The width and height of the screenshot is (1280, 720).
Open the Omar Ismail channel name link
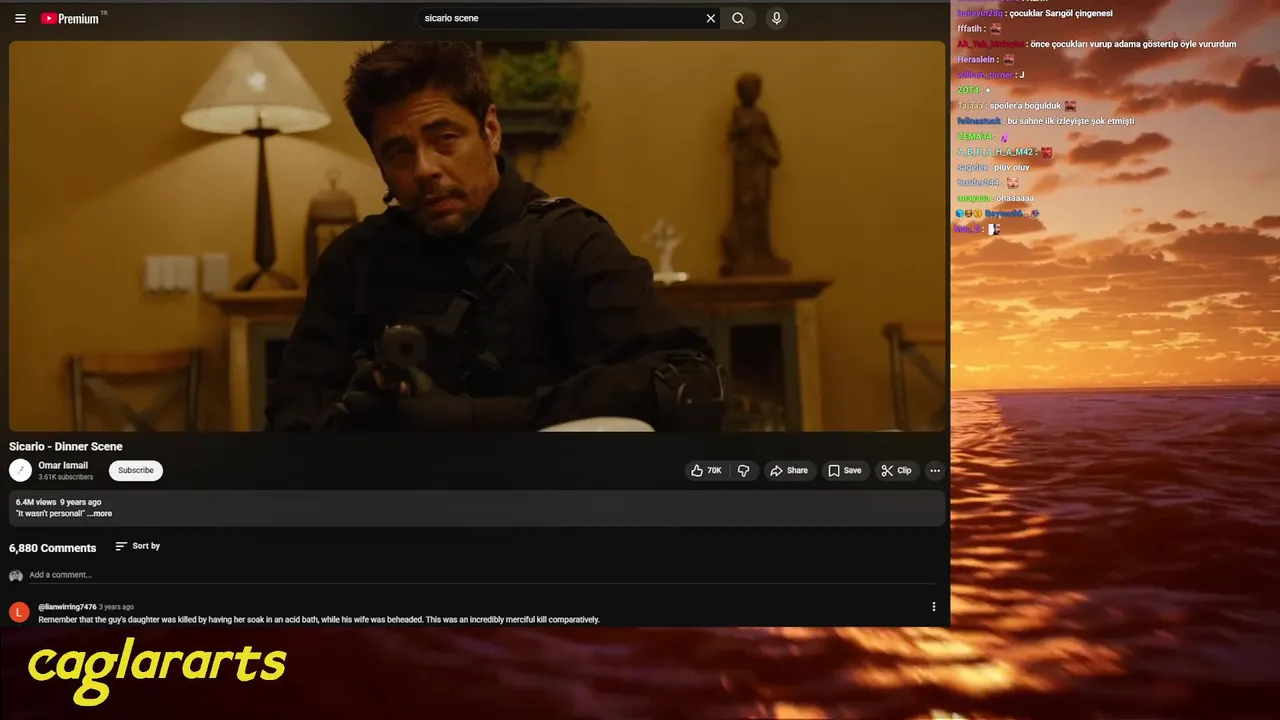[63, 465]
